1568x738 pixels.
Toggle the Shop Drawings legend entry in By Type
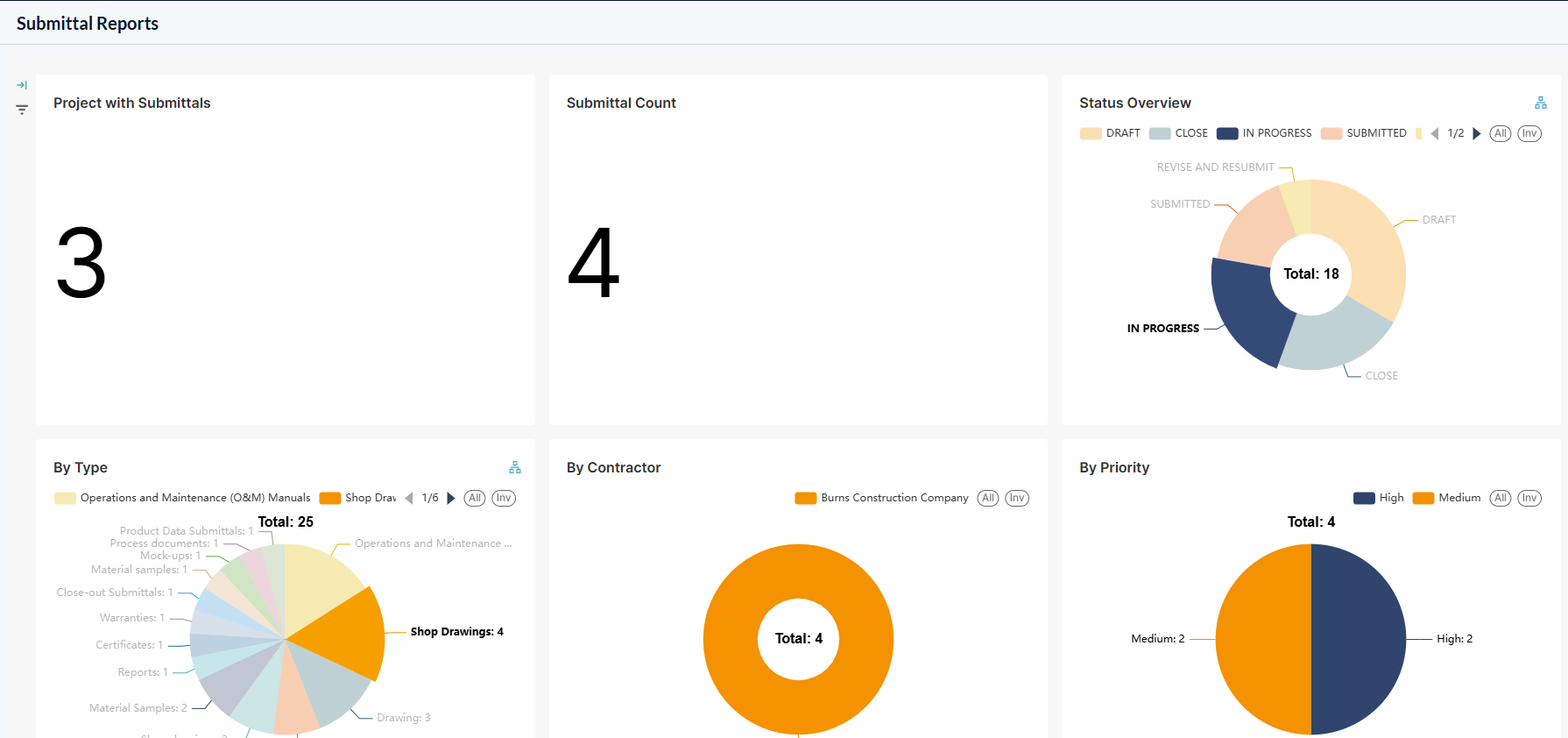pyautogui.click(x=358, y=498)
